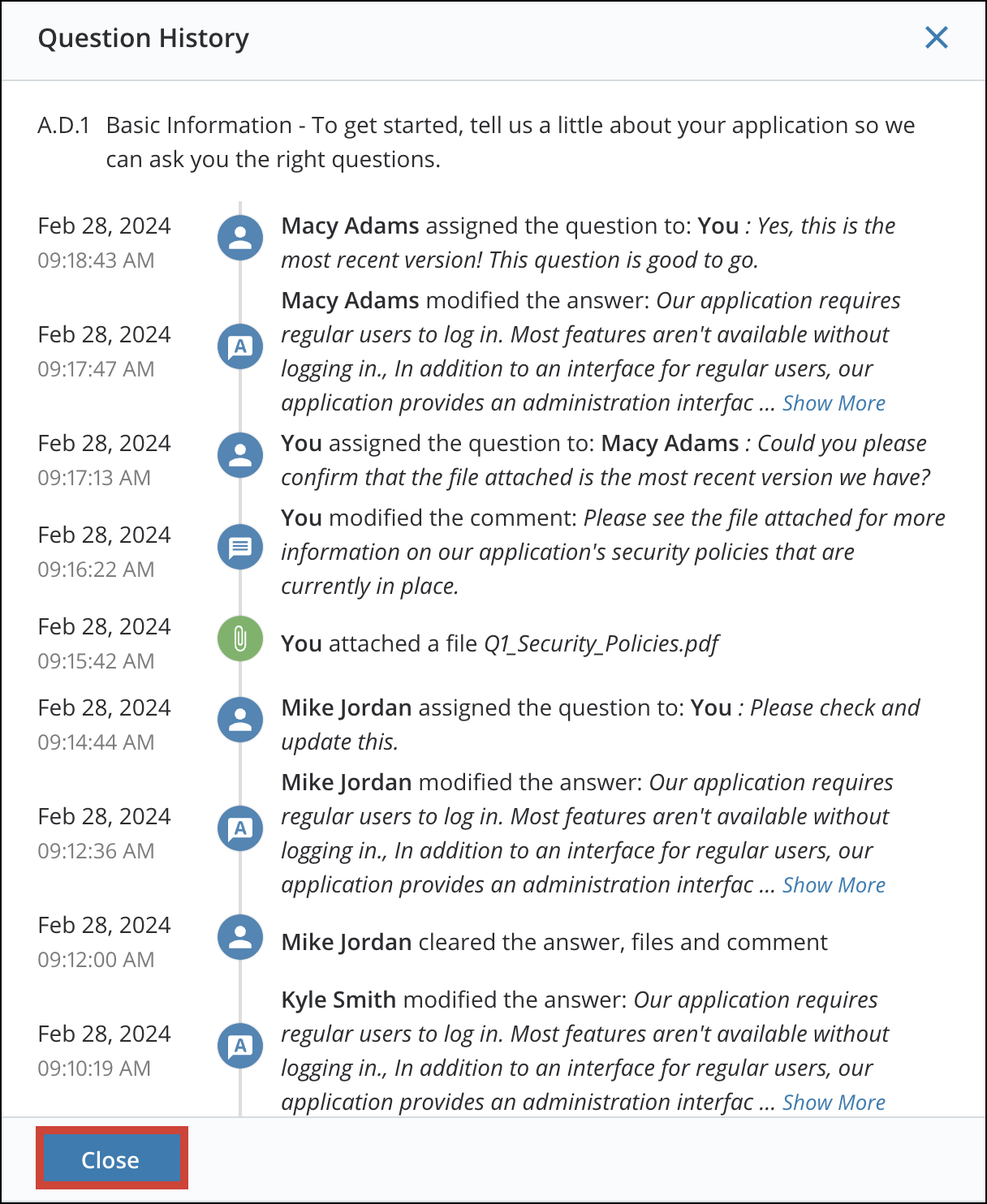The width and height of the screenshot is (987, 1204).
Task: Click the comment bubble icon on your comment entry
Action: 240,548
